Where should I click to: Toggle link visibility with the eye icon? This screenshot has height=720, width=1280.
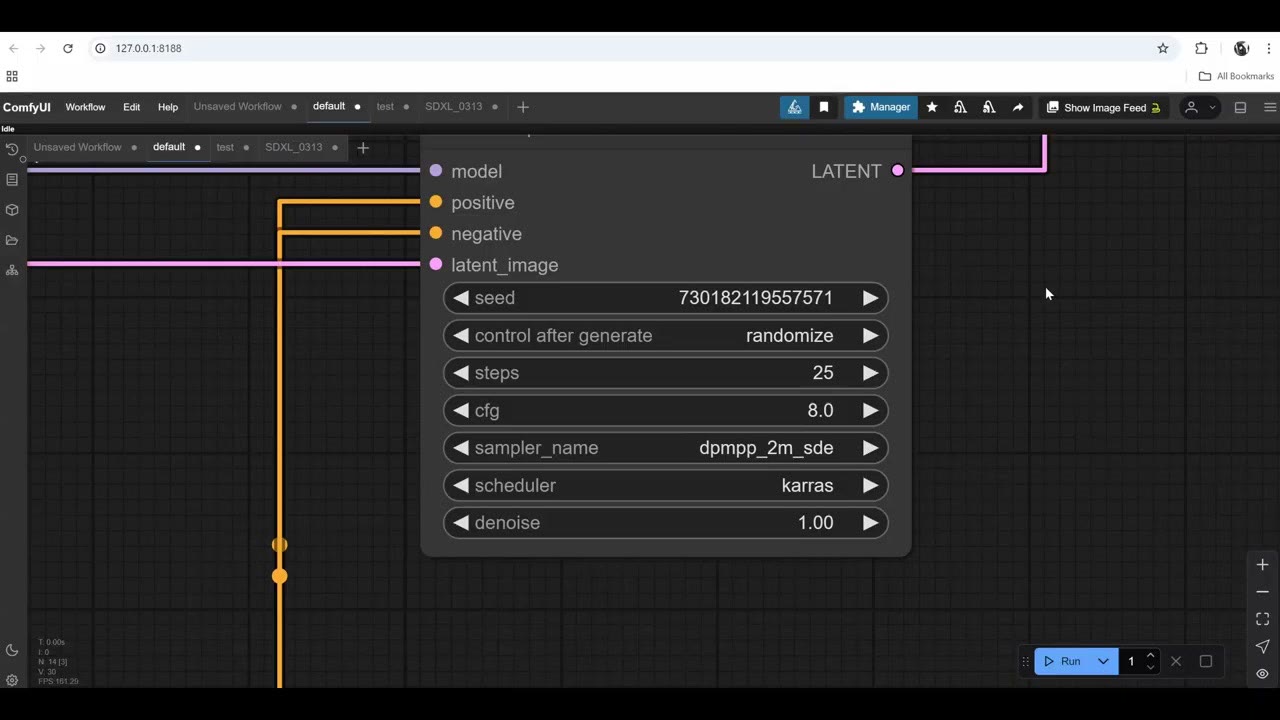click(x=1262, y=673)
